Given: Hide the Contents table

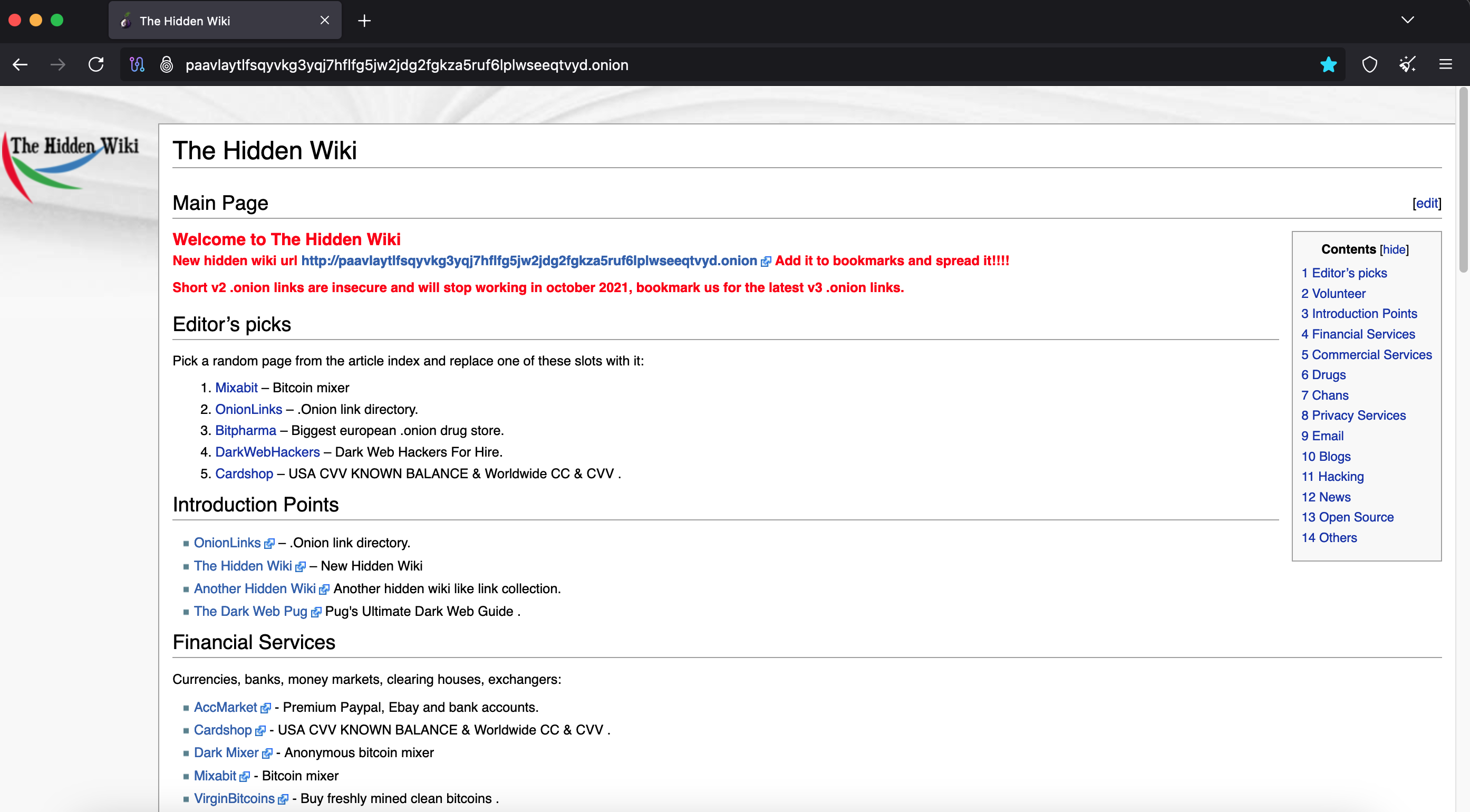Looking at the screenshot, I should coord(1394,249).
